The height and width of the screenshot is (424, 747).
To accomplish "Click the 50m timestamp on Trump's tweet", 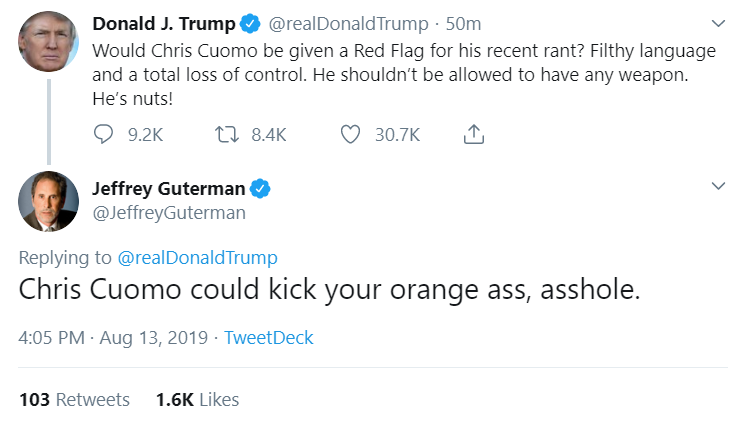I will 463,24.
